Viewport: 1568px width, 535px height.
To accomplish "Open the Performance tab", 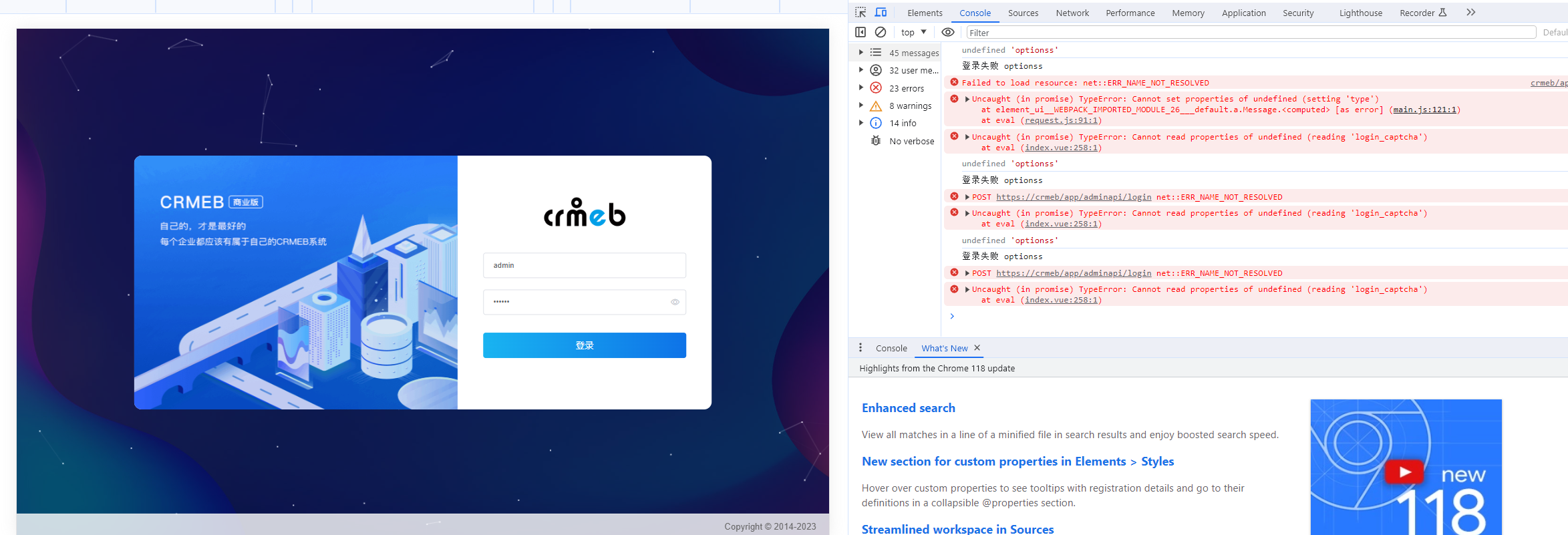I will tap(1130, 13).
